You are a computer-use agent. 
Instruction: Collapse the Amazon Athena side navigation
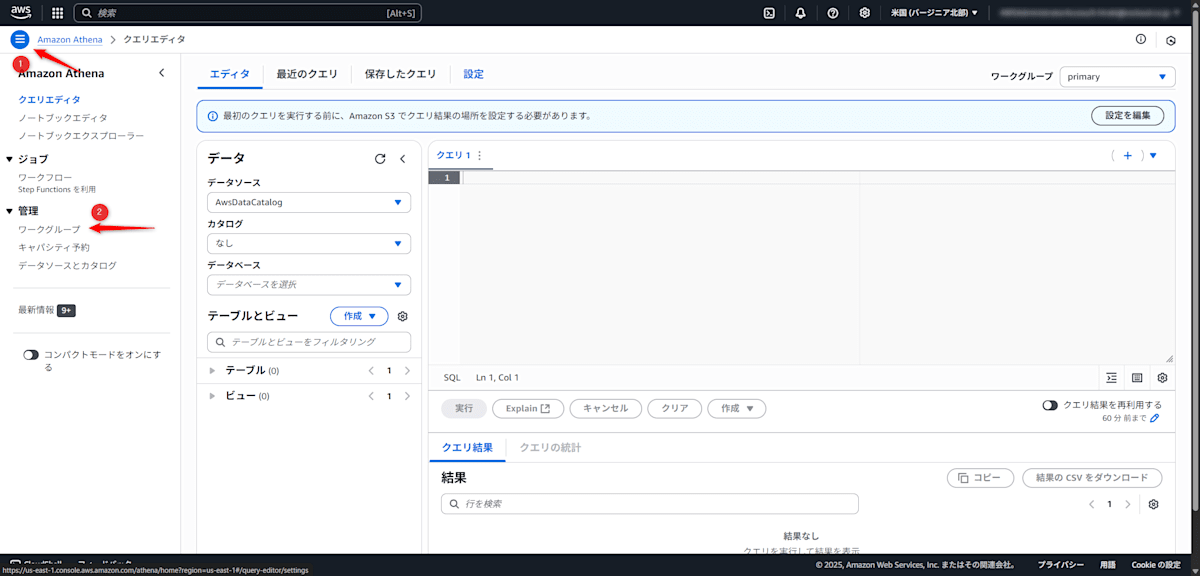pos(162,73)
